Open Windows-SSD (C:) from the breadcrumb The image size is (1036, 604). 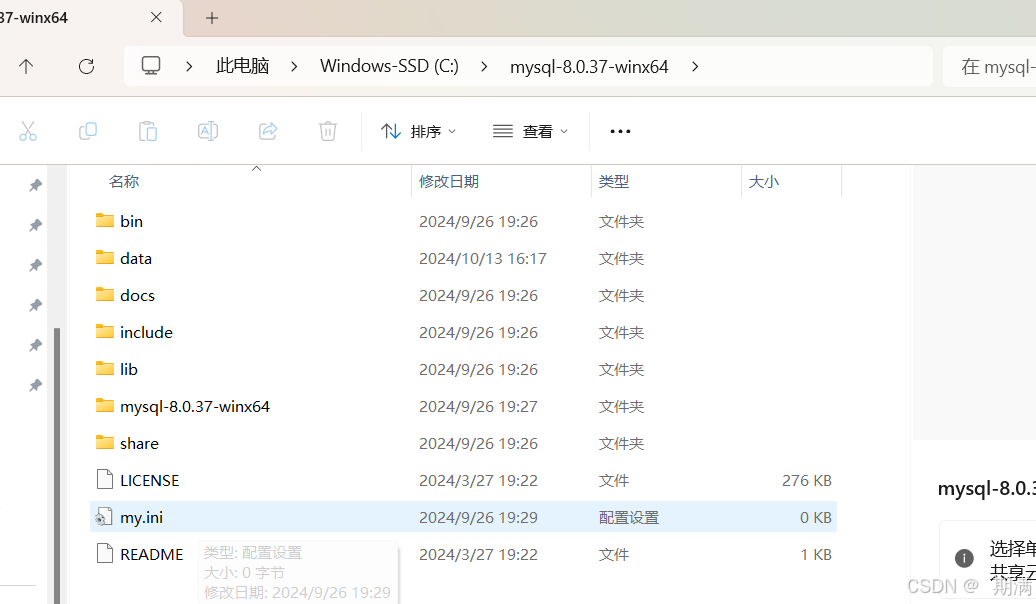click(x=389, y=66)
